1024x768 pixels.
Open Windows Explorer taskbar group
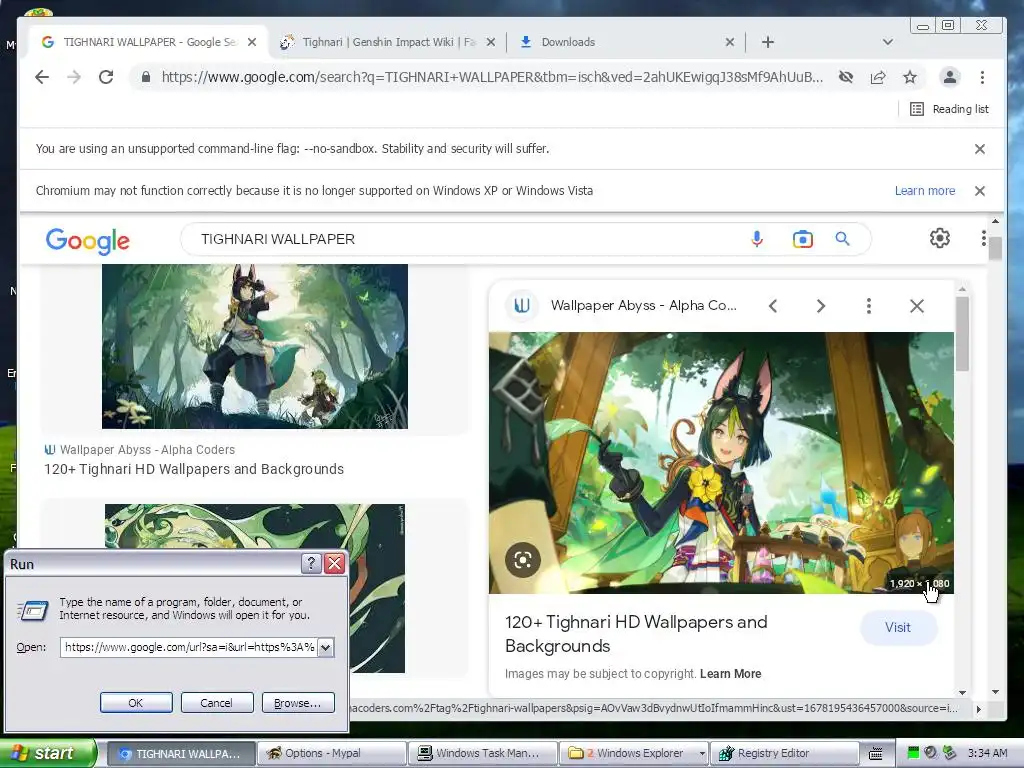coord(633,753)
